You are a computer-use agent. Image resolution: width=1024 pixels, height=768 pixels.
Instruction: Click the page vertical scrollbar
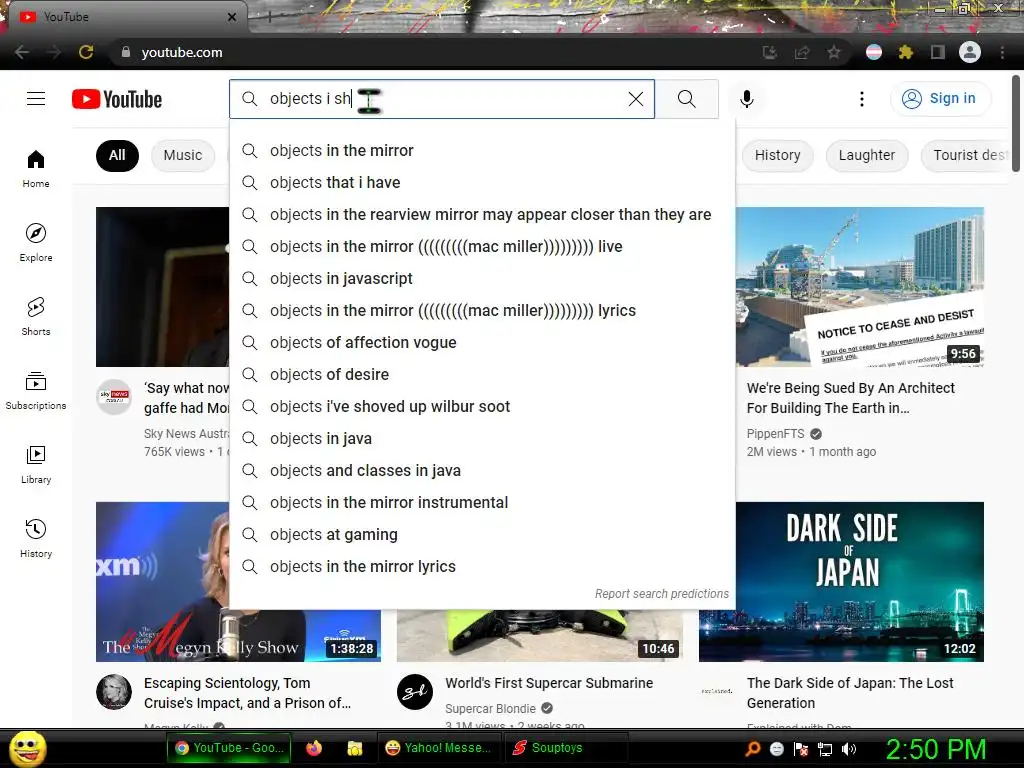[x=1016, y=124]
